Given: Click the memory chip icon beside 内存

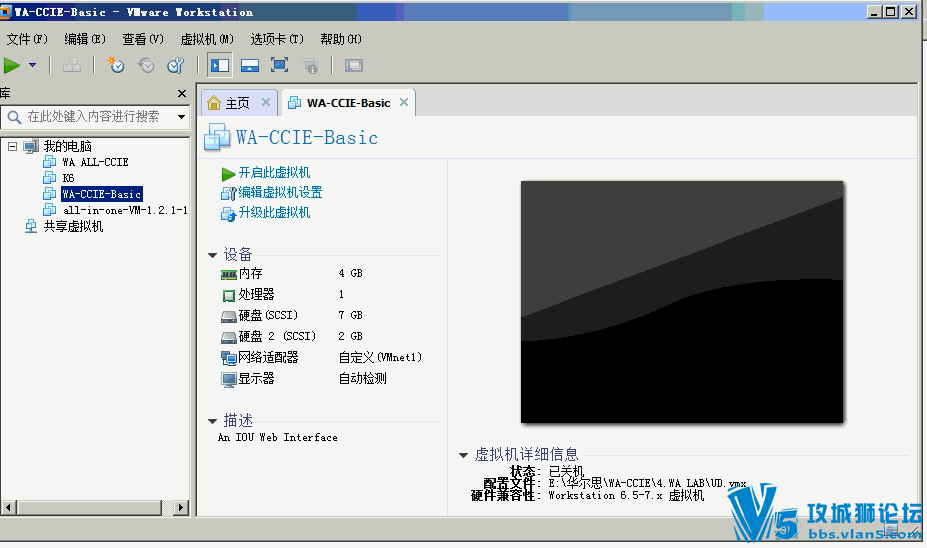Looking at the screenshot, I should pos(228,275).
